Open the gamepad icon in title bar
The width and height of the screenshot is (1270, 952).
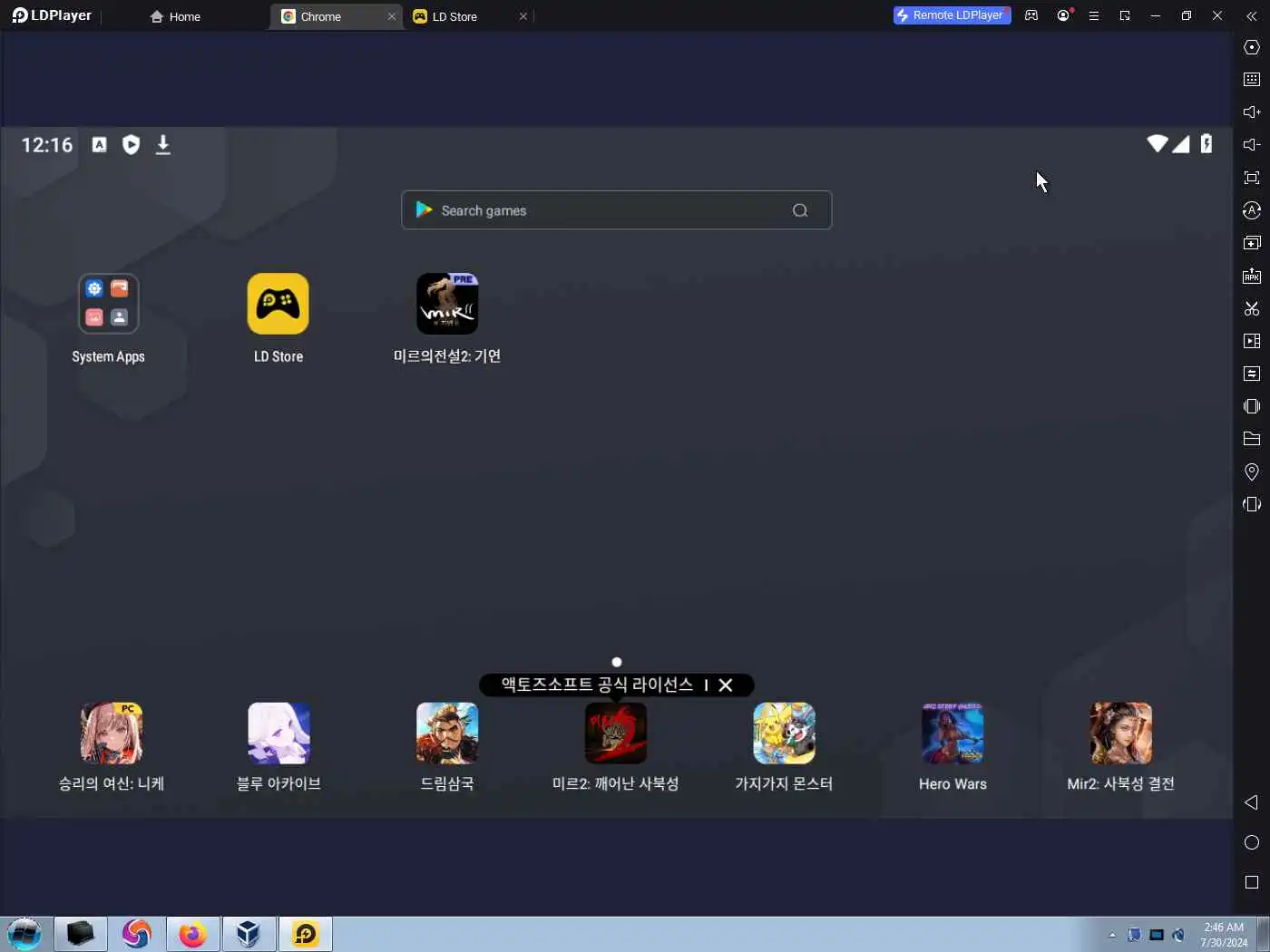coord(1031,15)
